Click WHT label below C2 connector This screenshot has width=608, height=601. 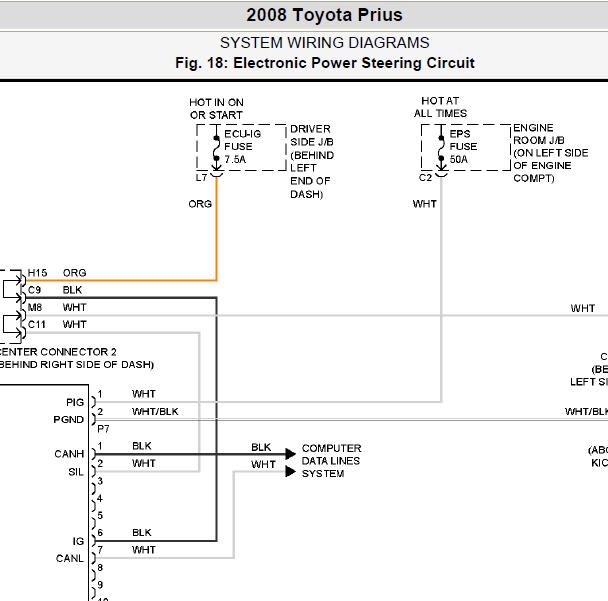pos(425,204)
